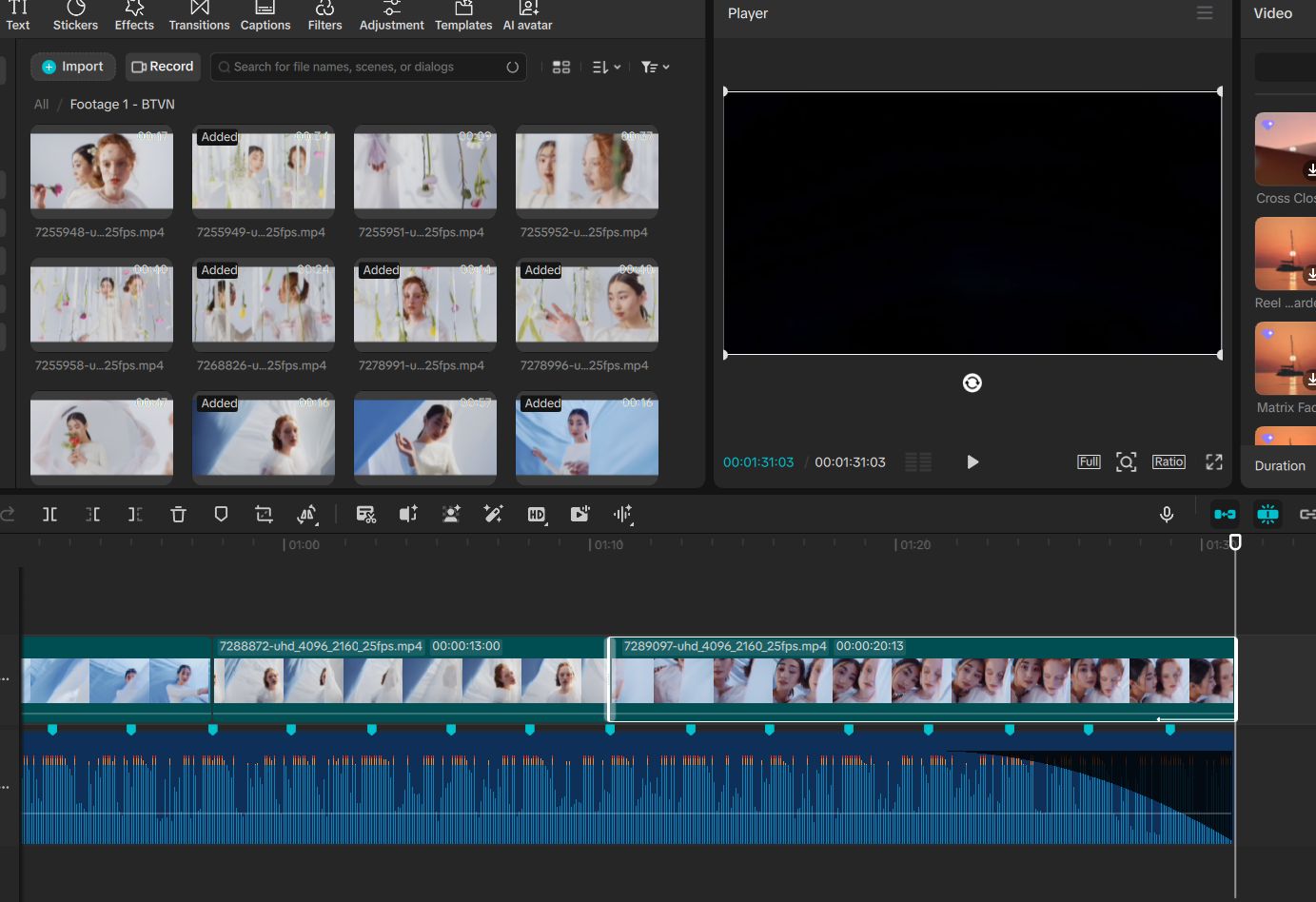Select the Split tool in timeline toolbar
This screenshot has height=902, width=1316.
click(50, 514)
